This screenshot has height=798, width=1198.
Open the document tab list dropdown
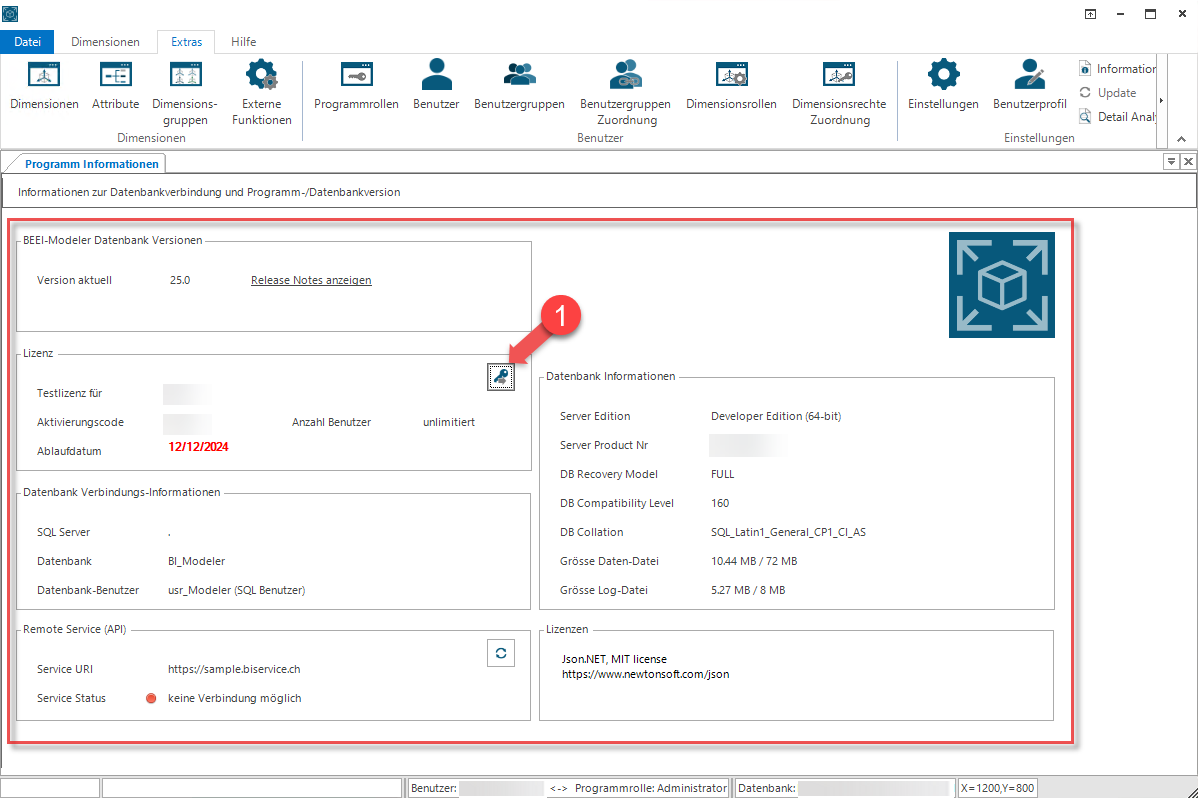point(1170,161)
